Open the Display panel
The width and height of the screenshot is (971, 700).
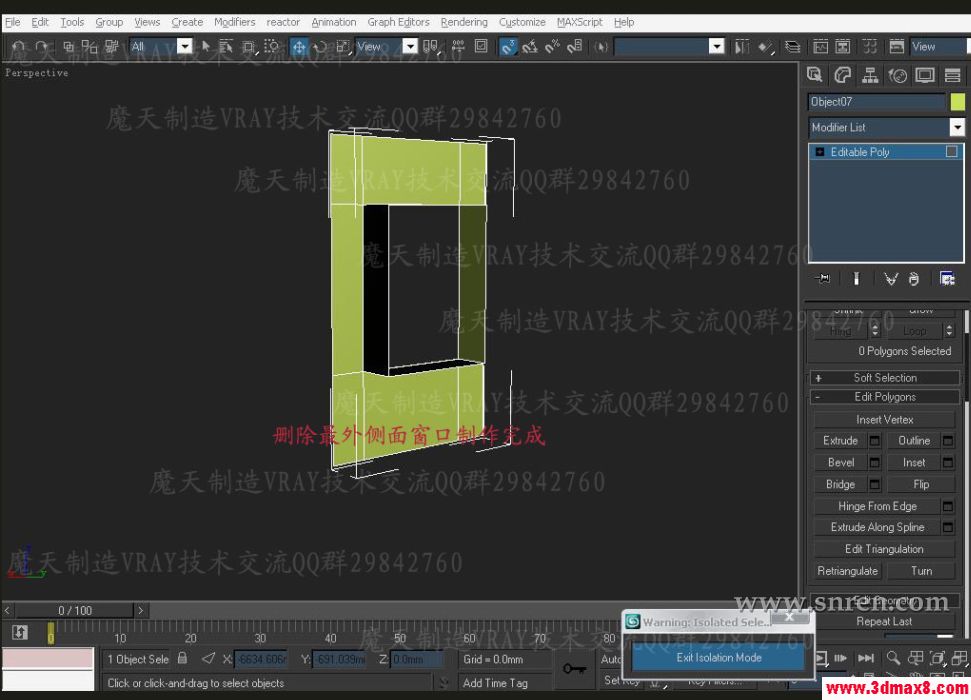[924, 74]
